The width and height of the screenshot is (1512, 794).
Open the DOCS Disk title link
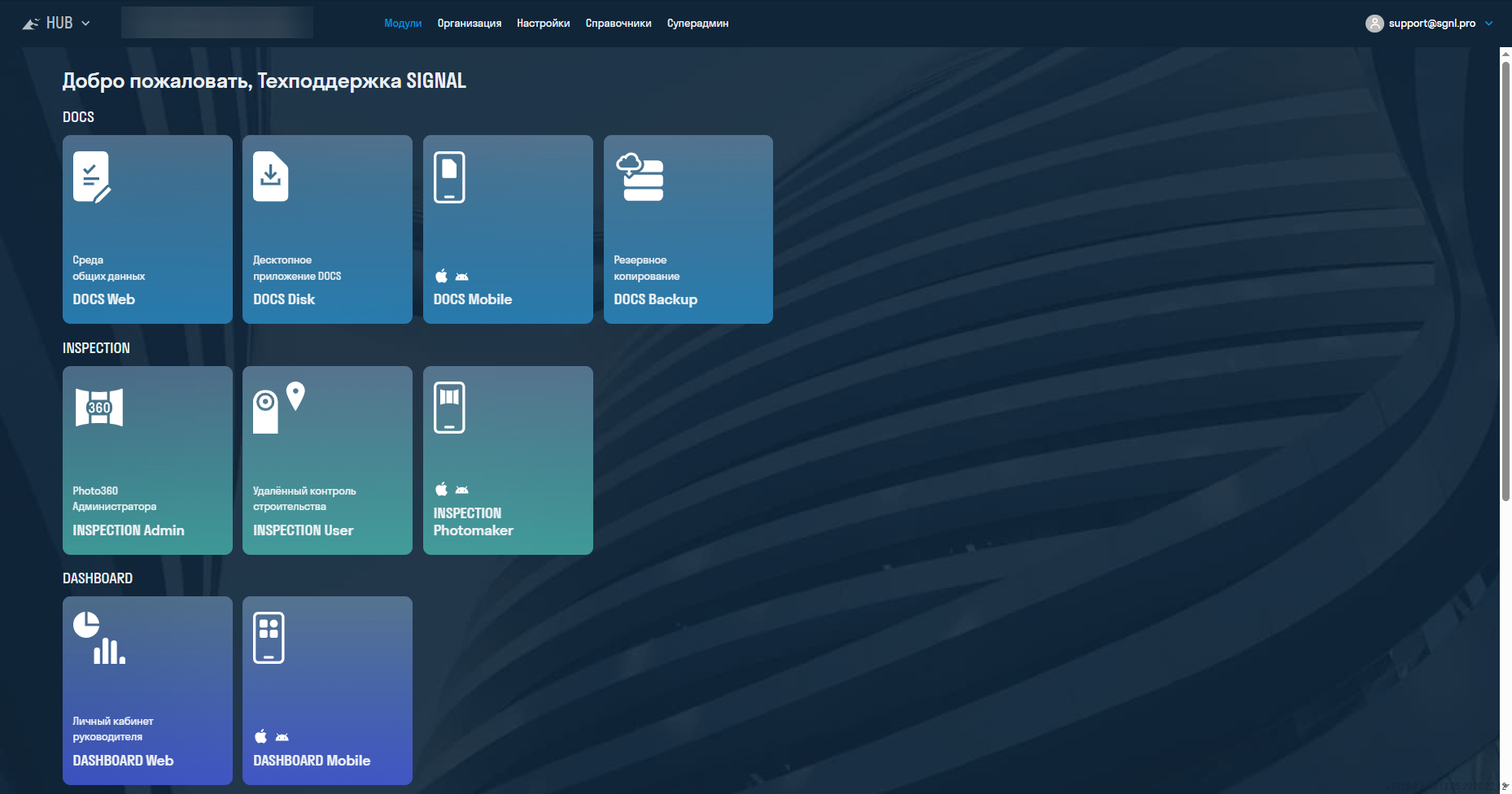[x=284, y=299]
